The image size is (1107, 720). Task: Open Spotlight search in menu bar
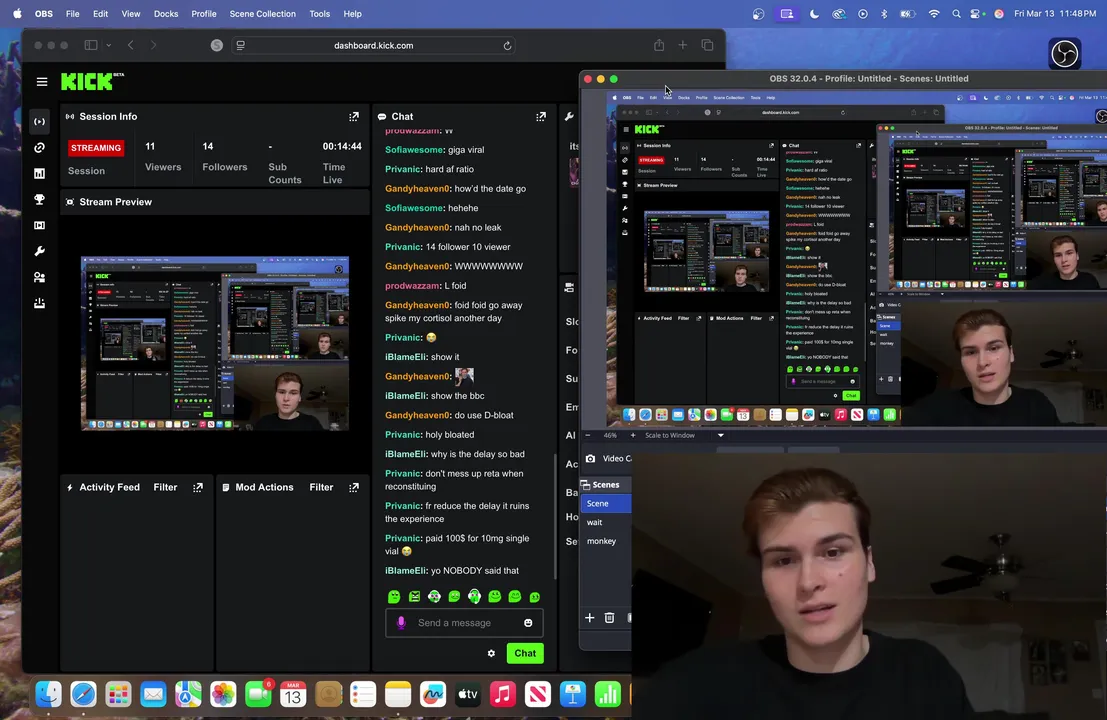[956, 13]
